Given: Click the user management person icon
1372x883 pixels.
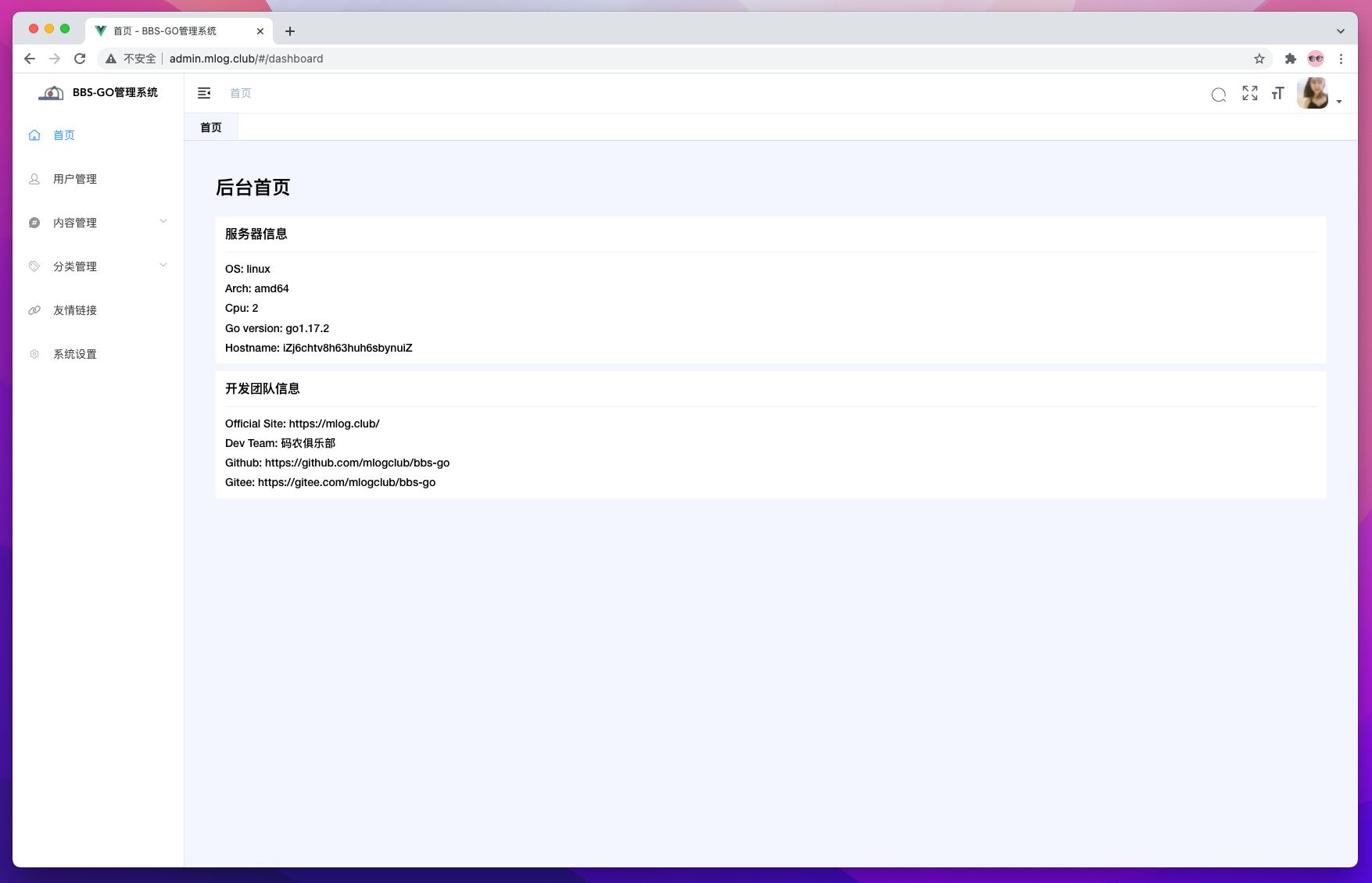Looking at the screenshot, I should (x=34, y=179).
